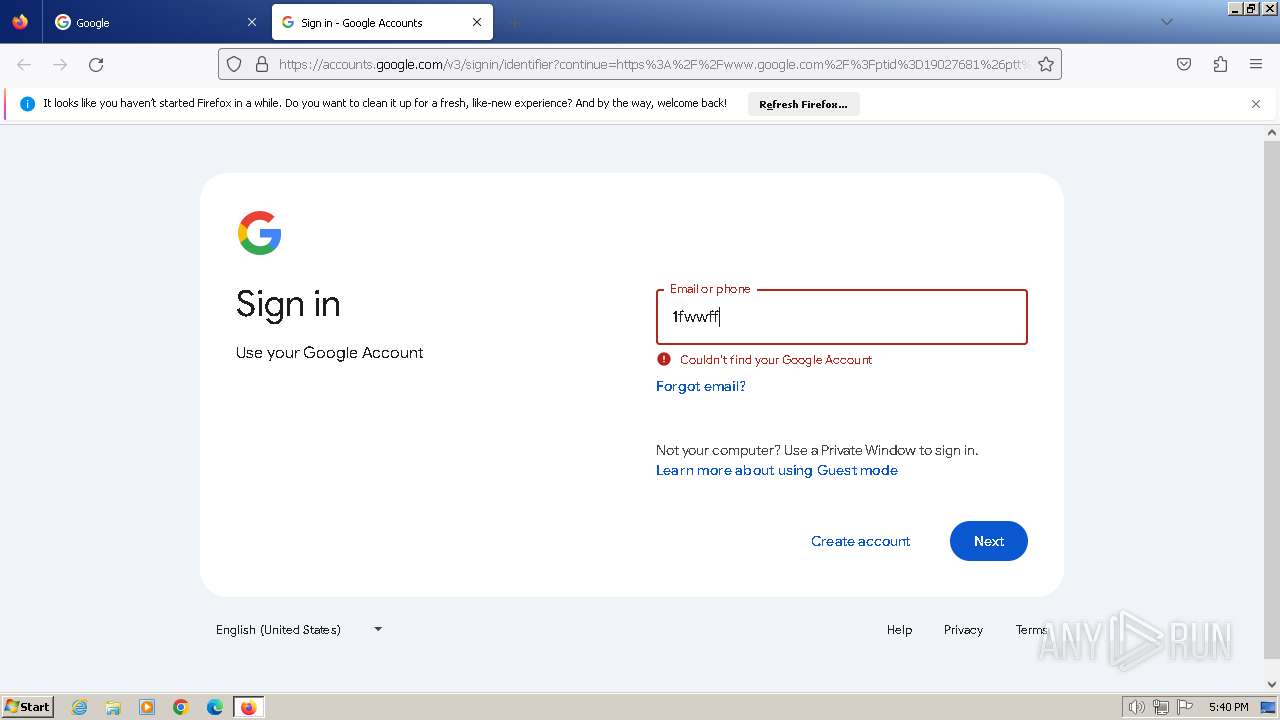This screenshot has height=720, width=1280.
Task: Select the Sign in - Google Accounts tab
Action: tap(383, 22)
